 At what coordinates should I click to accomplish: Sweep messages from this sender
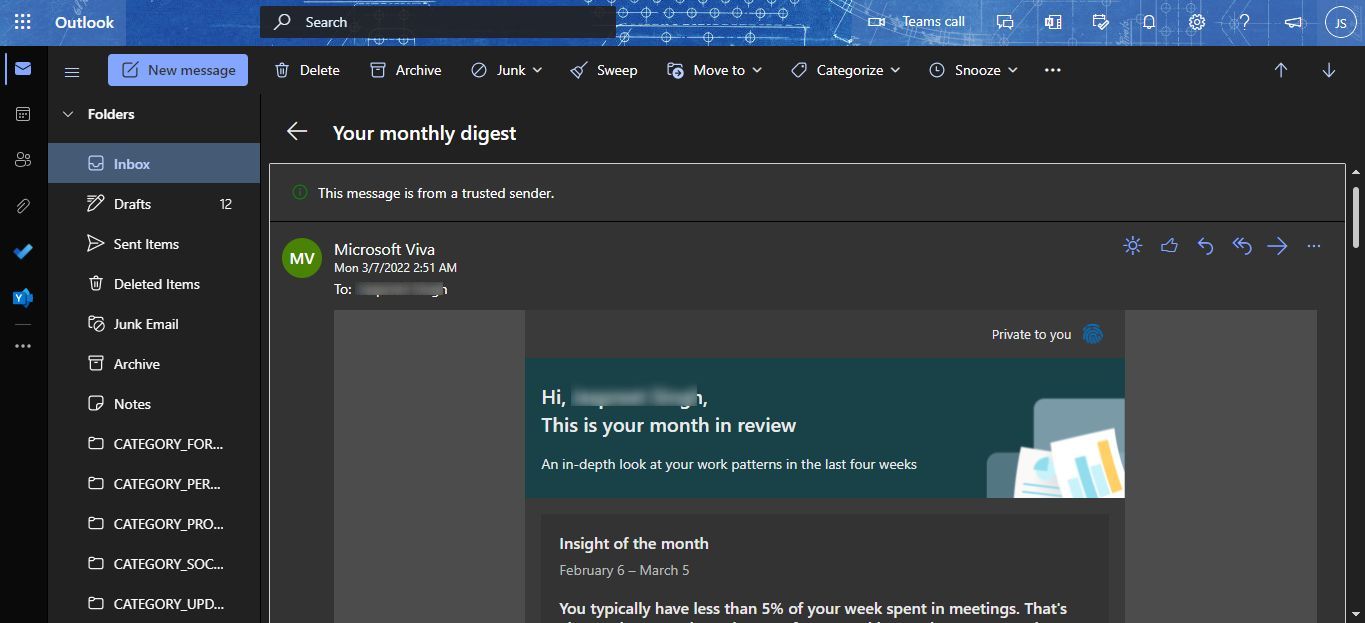coord(604,70)
